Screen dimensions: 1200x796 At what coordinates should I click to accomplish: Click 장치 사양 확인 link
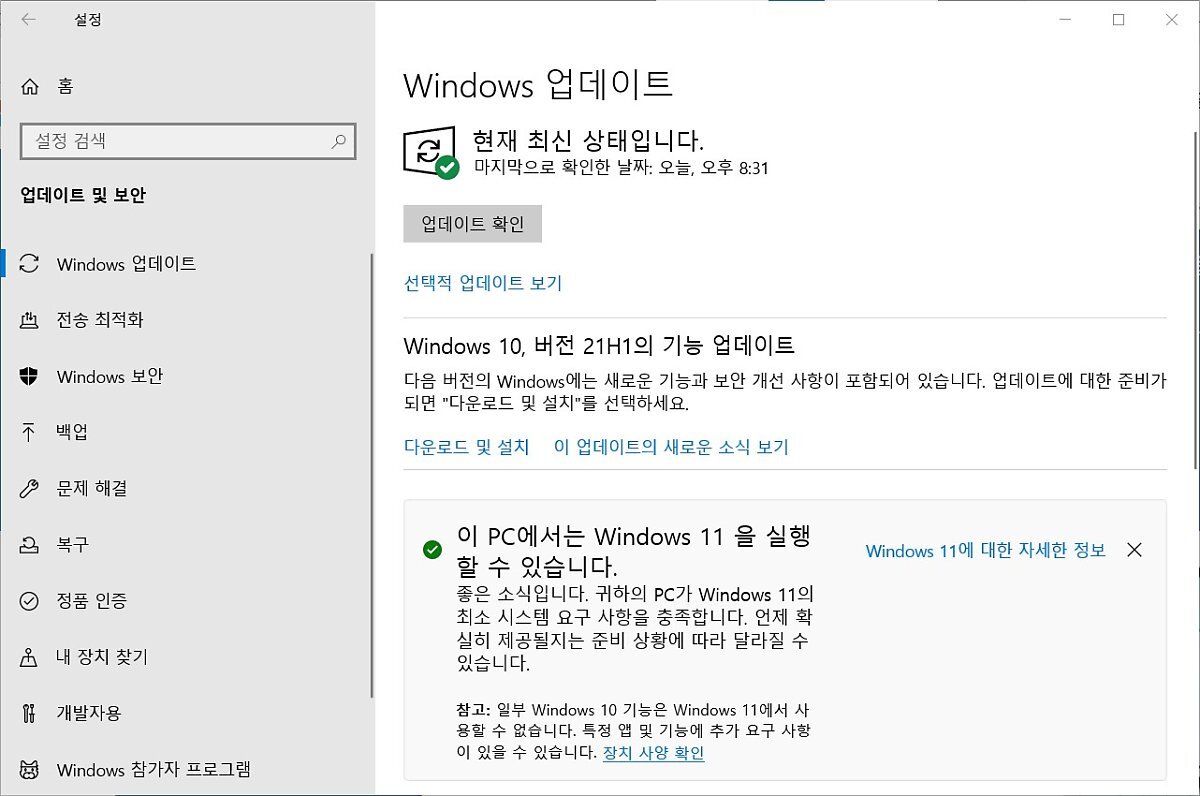654,753
